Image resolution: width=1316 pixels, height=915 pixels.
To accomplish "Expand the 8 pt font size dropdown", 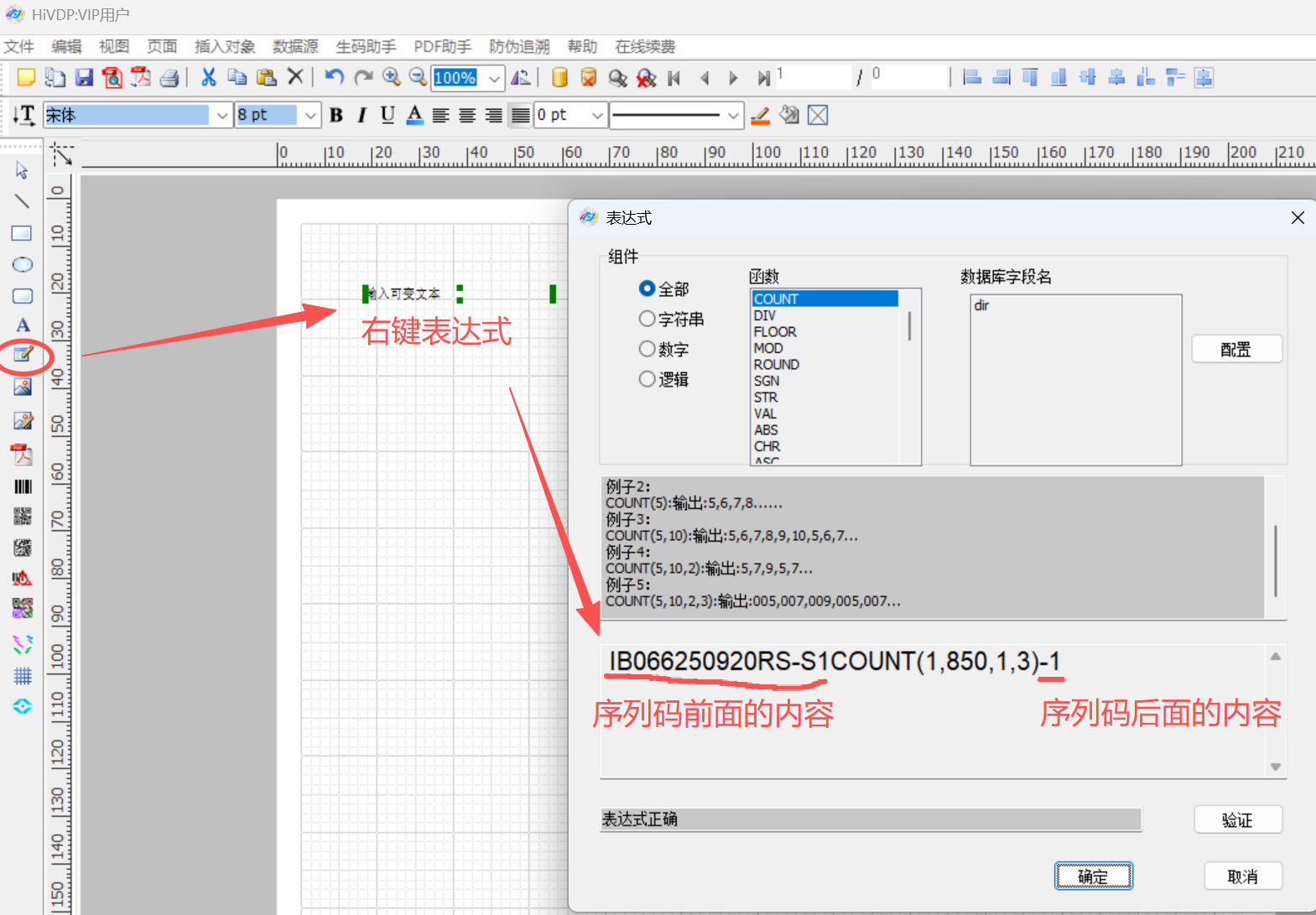I will point(310,116).
